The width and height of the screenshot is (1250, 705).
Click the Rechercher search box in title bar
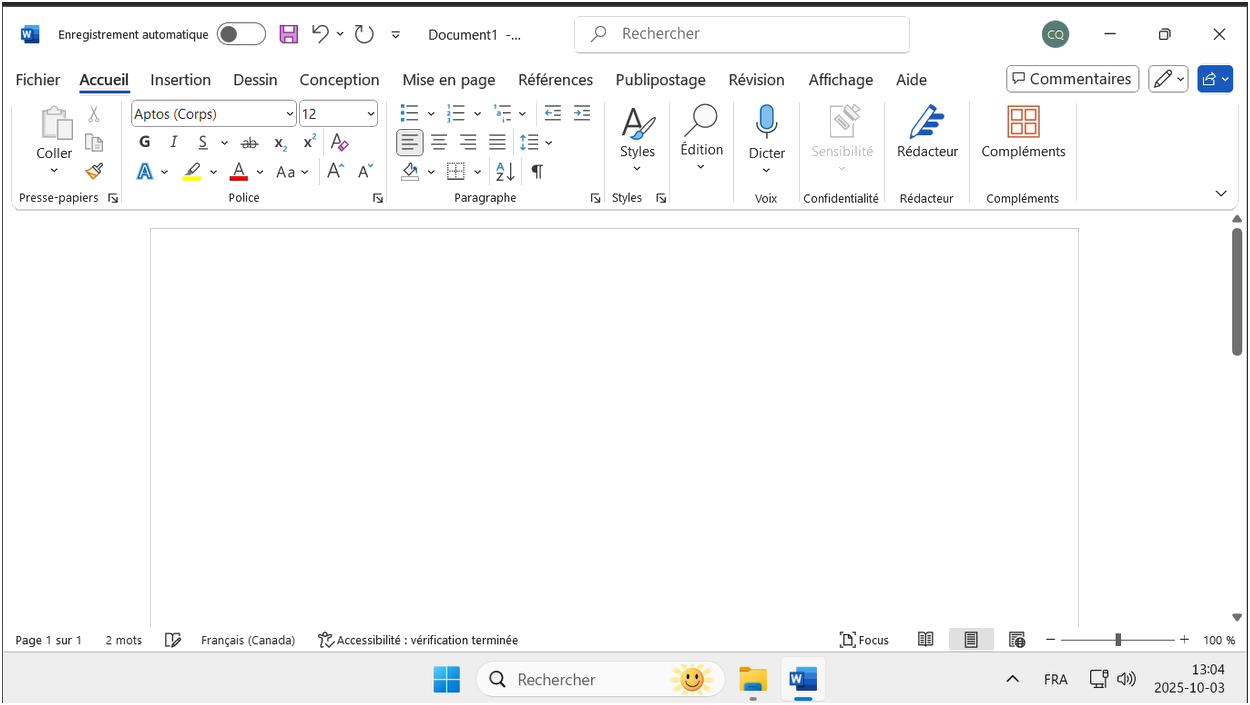pyautogui.click(x=741, y=34)
